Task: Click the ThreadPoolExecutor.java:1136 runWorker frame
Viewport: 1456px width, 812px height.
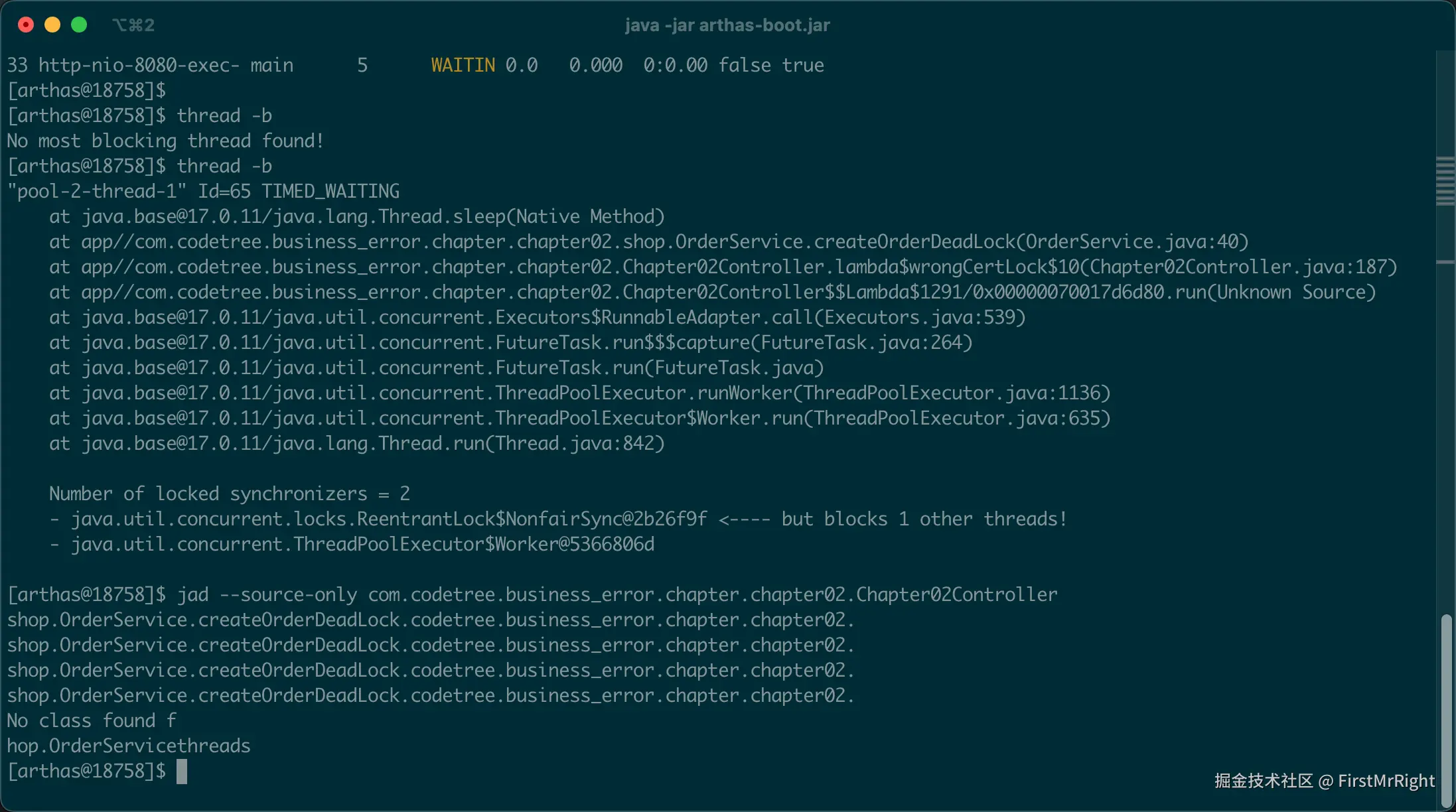Action: point(579,393)
